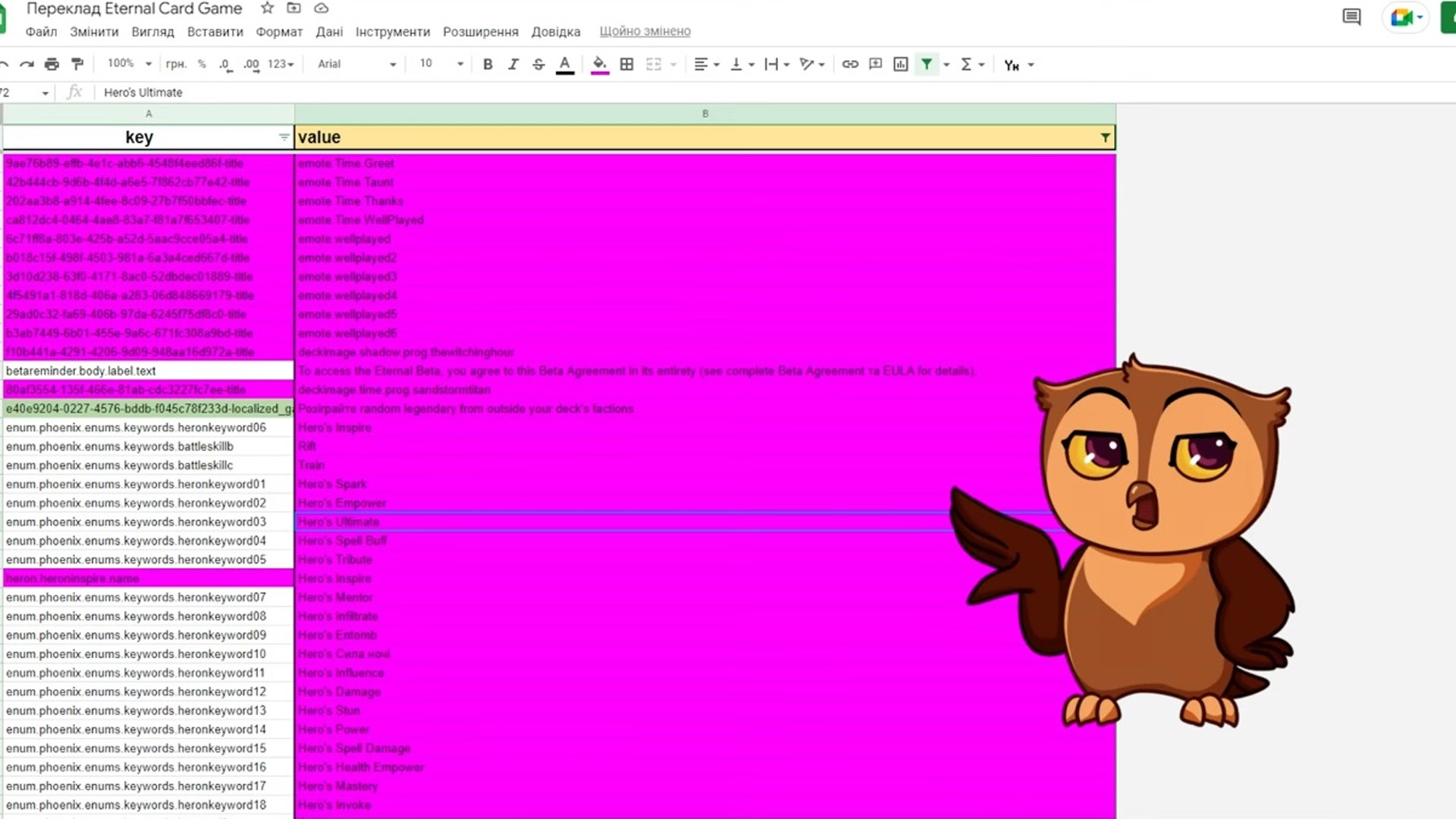Open the fill color picker
Viewport: 1456px width, 819px height.
tap(599, 64)
